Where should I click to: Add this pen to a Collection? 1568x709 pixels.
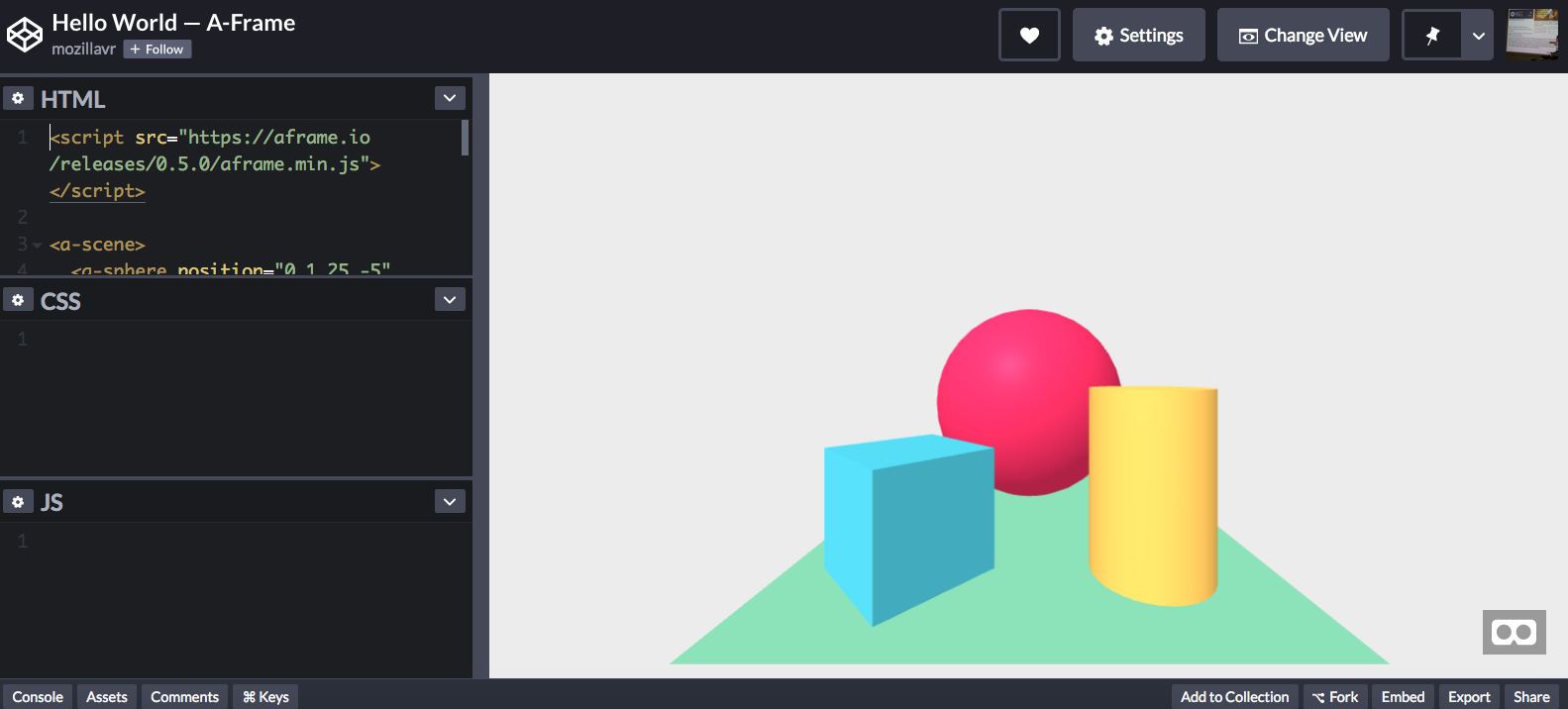[1234, 697]
